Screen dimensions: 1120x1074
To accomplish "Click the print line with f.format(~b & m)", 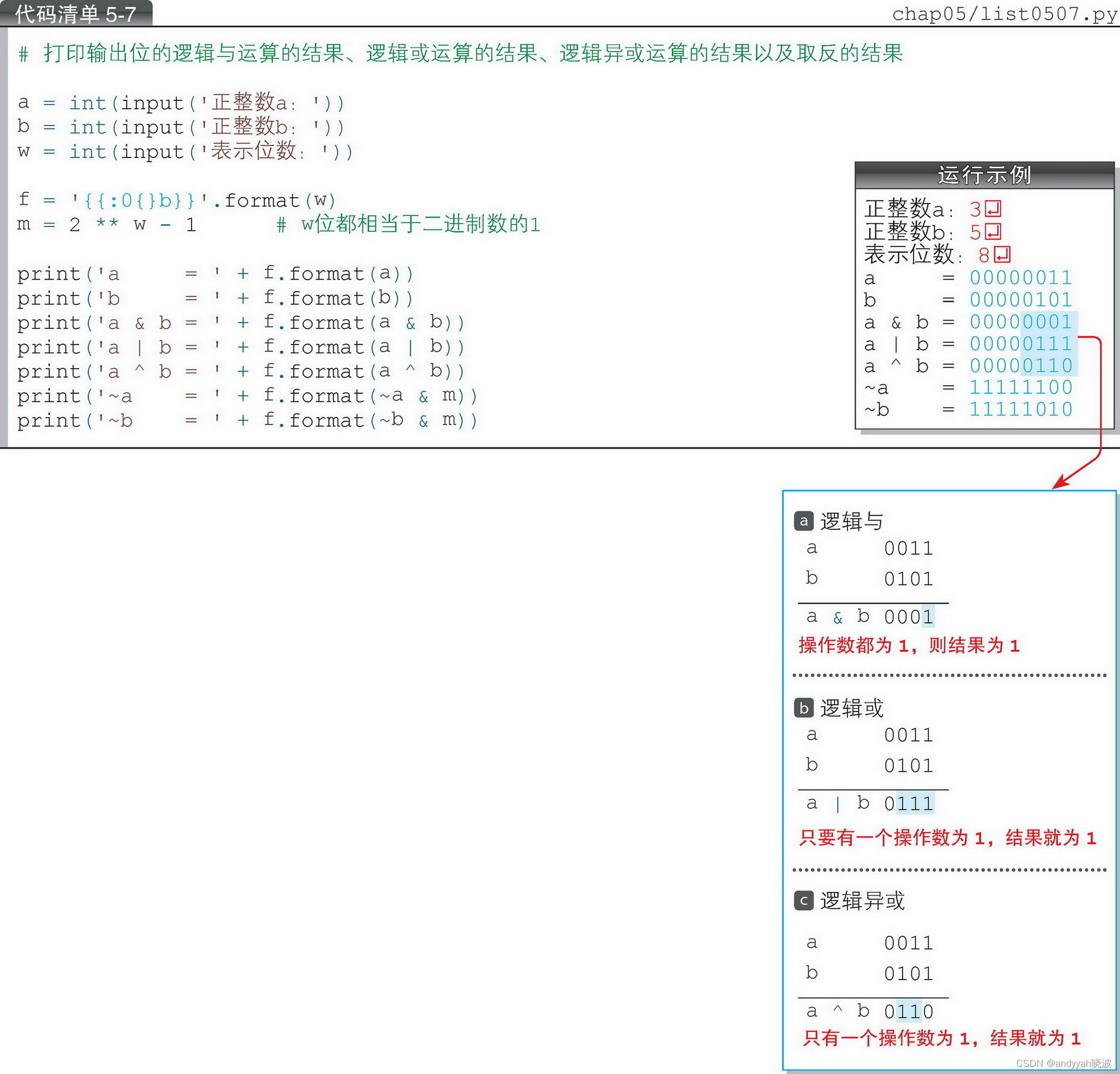I will click(247, 421).
